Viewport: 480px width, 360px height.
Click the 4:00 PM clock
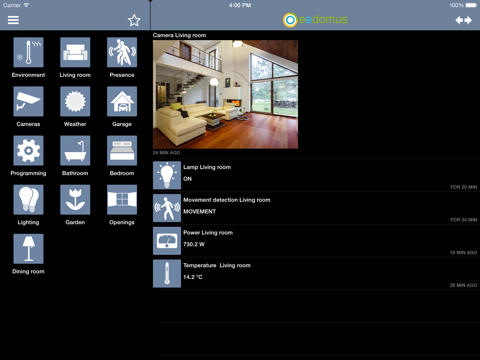click(240, 5)
